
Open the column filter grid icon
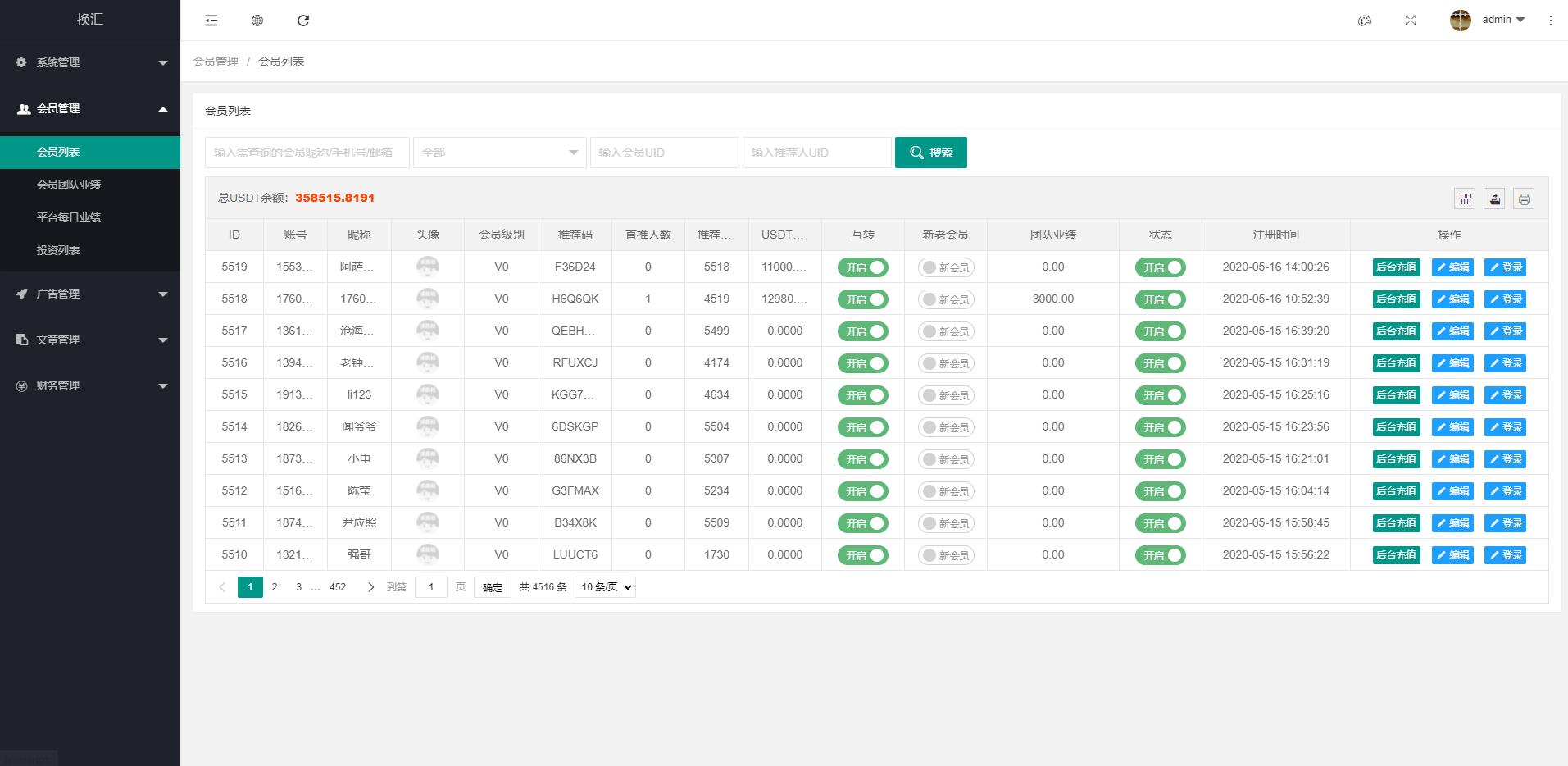pos(1466,198)
